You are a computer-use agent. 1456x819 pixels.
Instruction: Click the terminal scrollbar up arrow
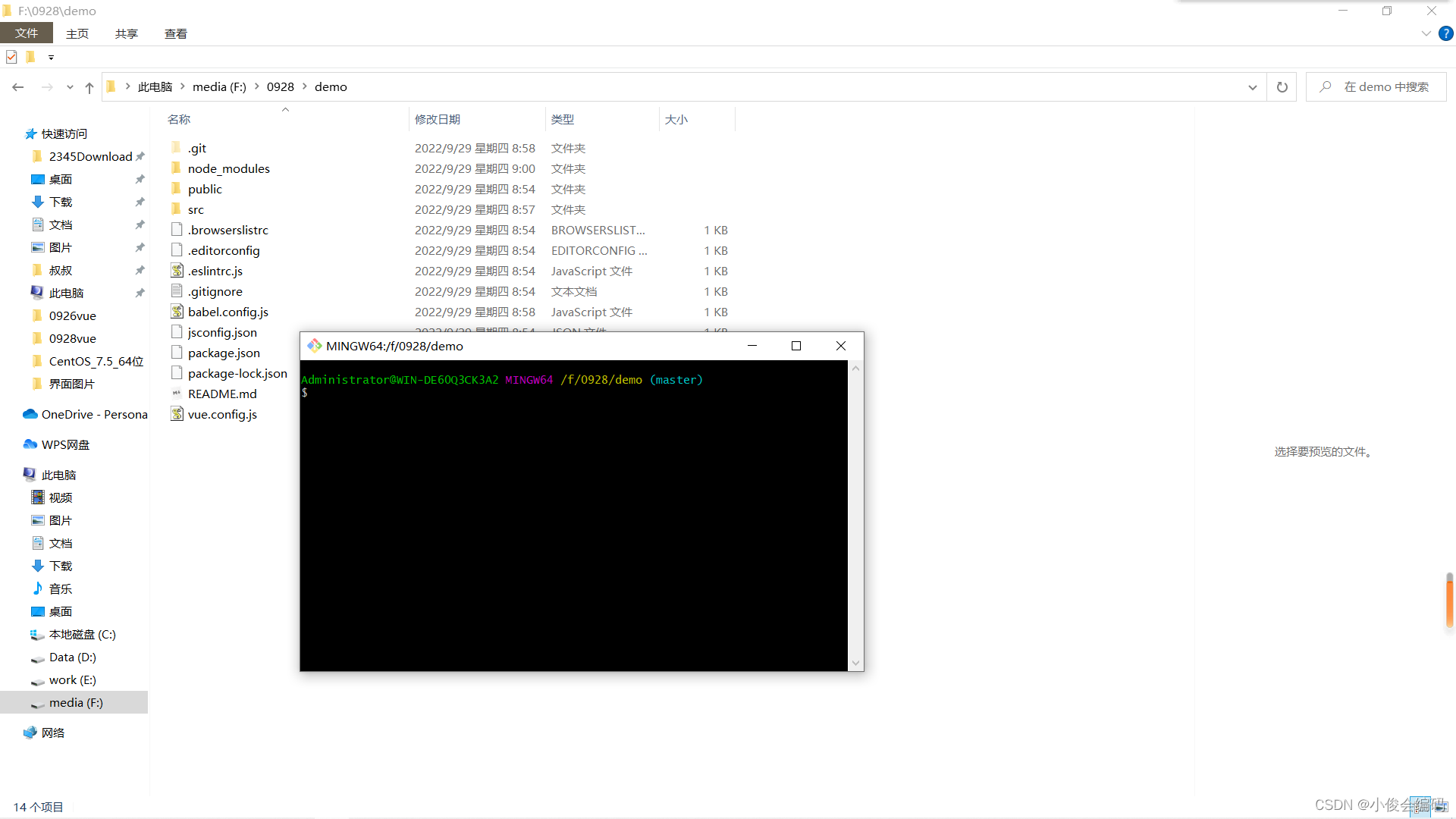click(855, 369)
